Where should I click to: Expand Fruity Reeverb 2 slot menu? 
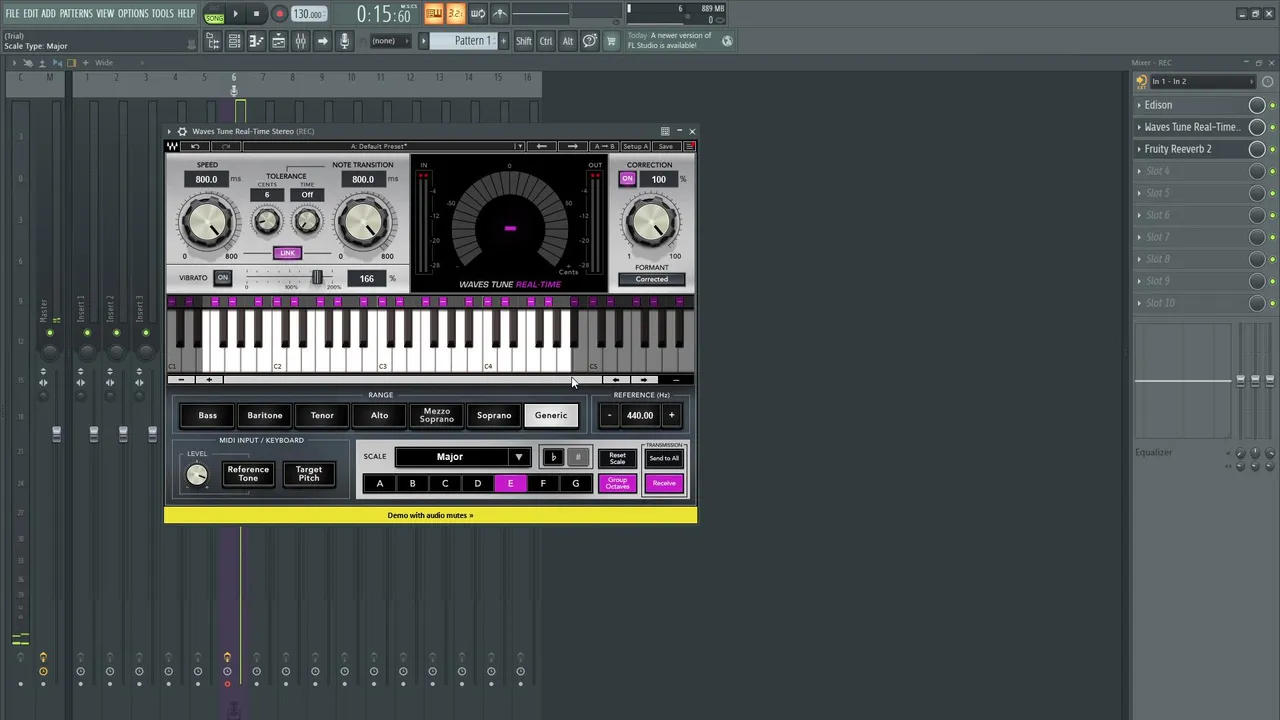tap(1139, 149)
